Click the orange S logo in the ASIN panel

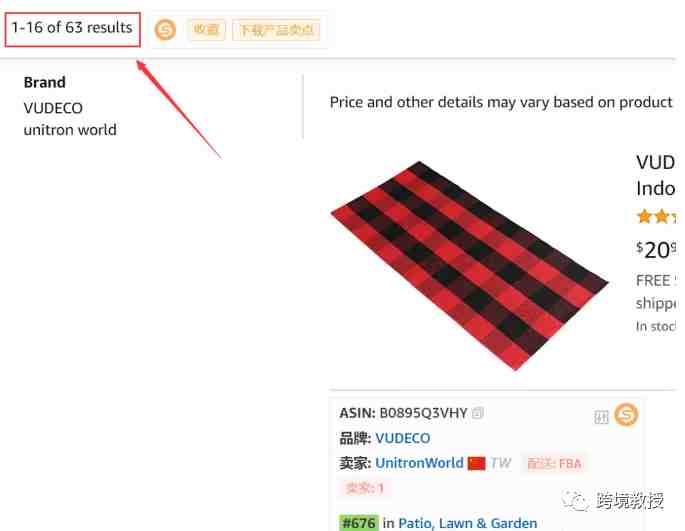click(626, 414)
